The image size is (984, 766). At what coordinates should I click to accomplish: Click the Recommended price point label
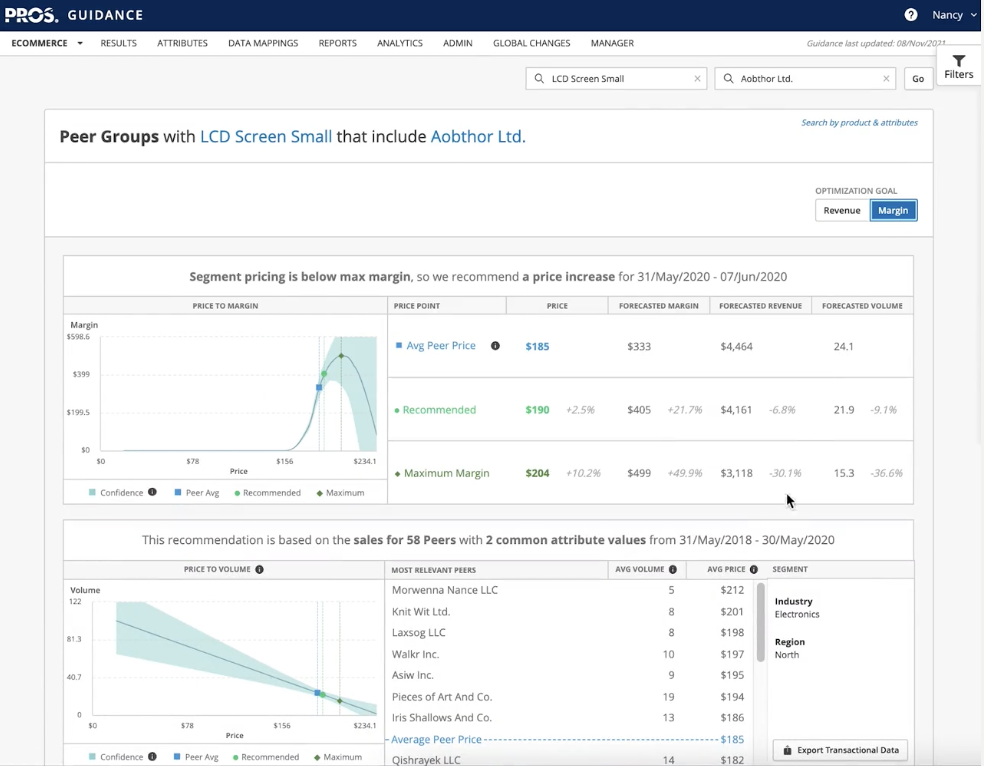point(439,410)
